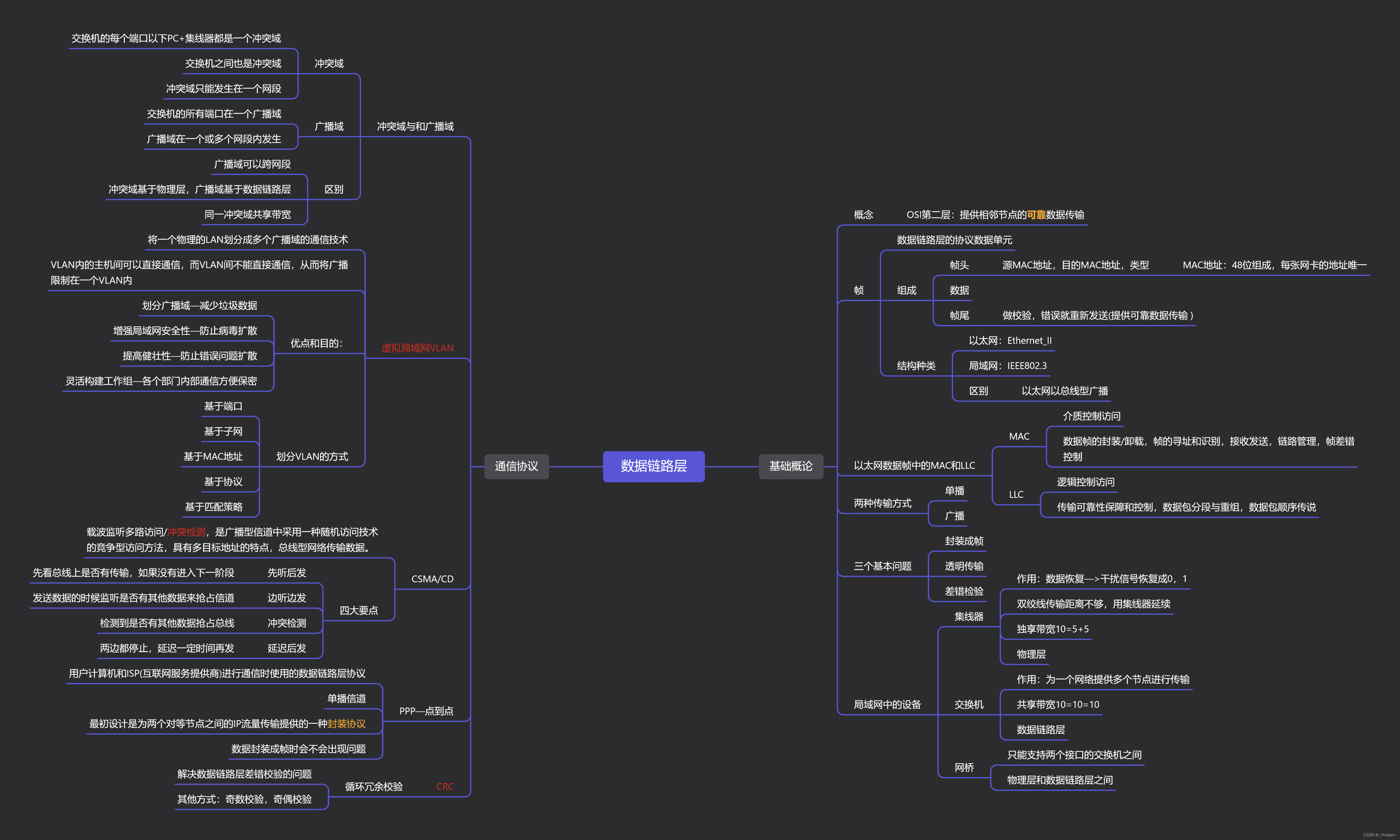Click 延迟后发 item
This screenshot has height=840, width=1400.
(287, 648)
